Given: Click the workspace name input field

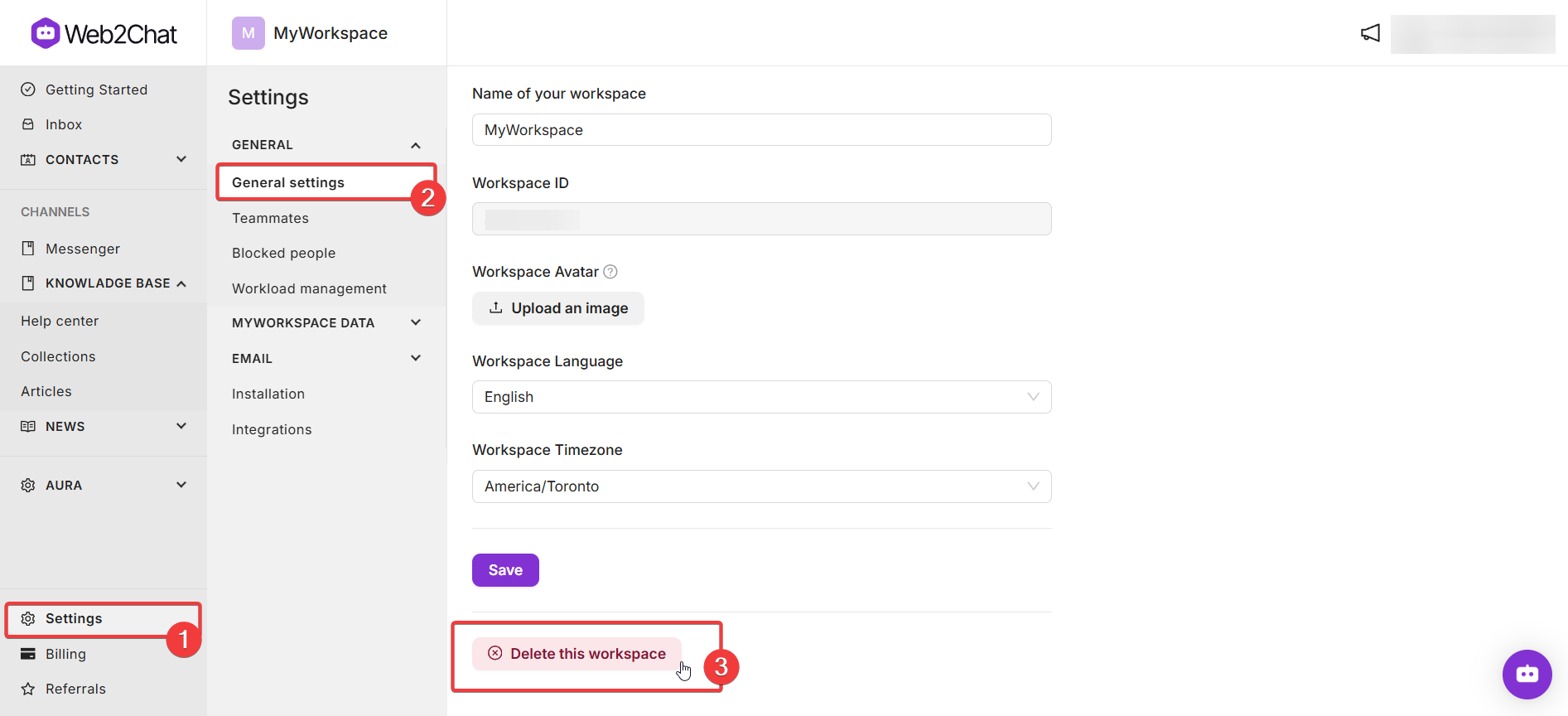Looking at the screenshot, I should coord(762,130).
